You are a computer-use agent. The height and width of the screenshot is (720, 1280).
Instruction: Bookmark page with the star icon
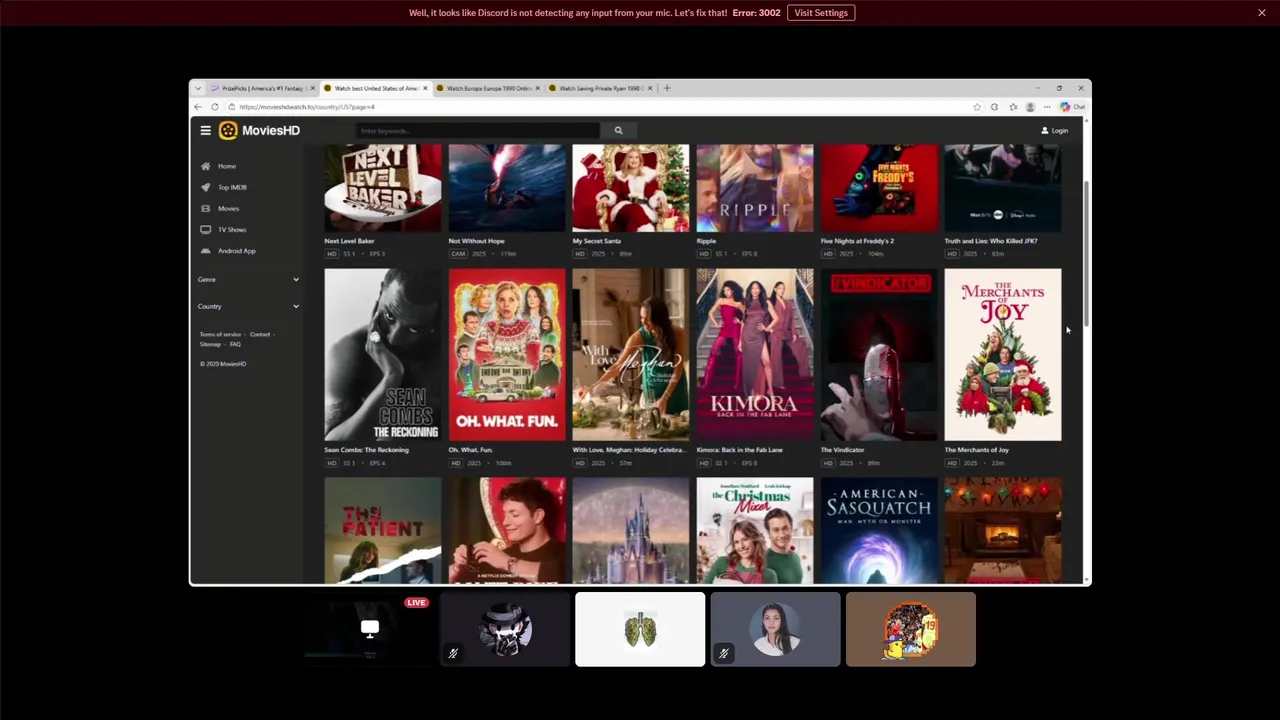pos(977,107)
